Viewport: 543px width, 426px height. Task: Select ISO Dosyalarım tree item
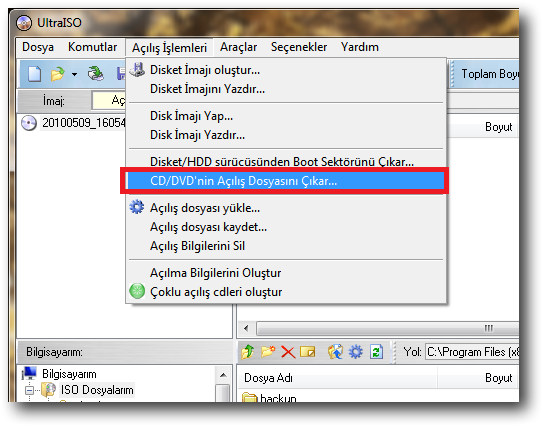(97, 390)
